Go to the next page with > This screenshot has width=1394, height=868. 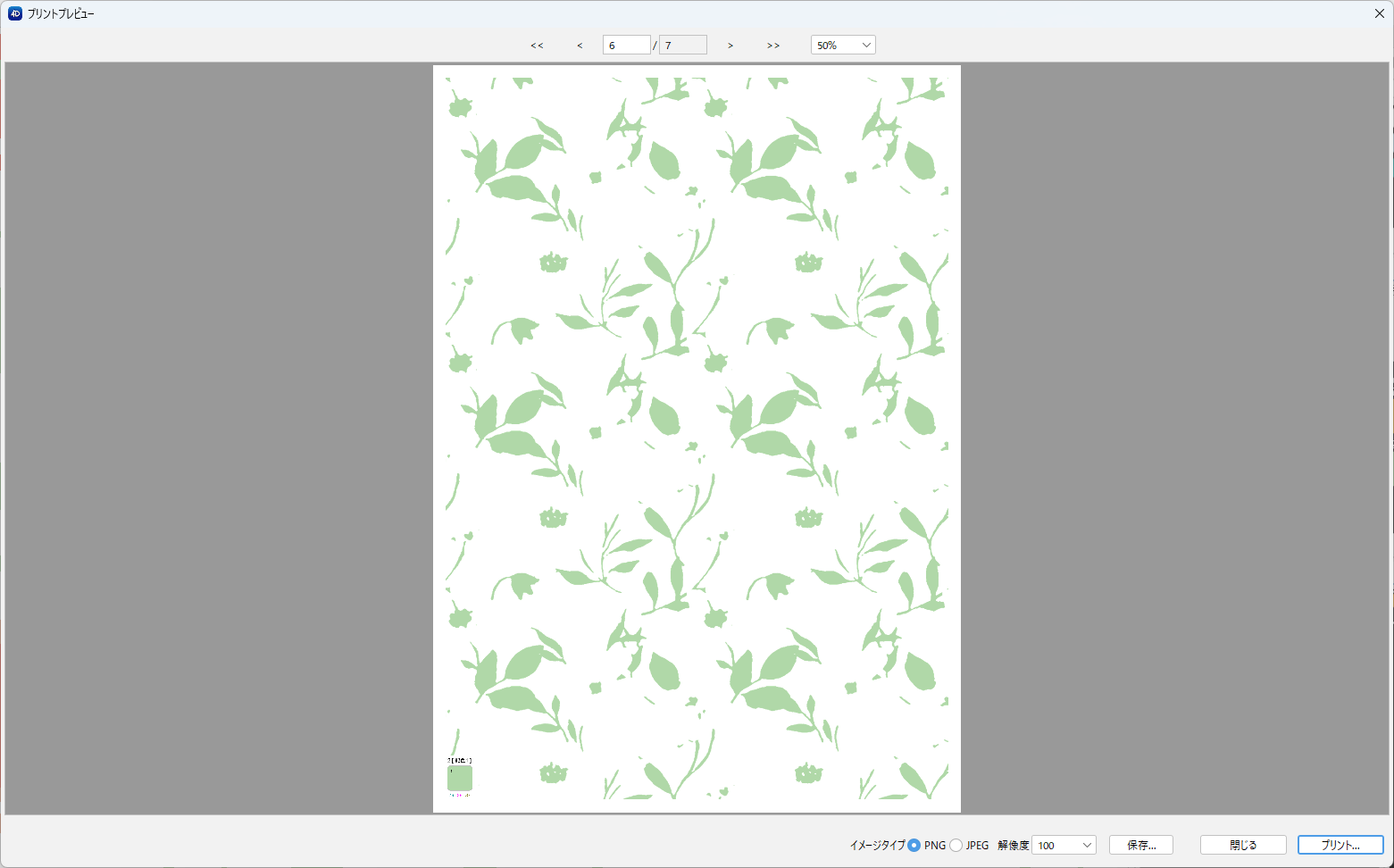(x=730, y=46)
